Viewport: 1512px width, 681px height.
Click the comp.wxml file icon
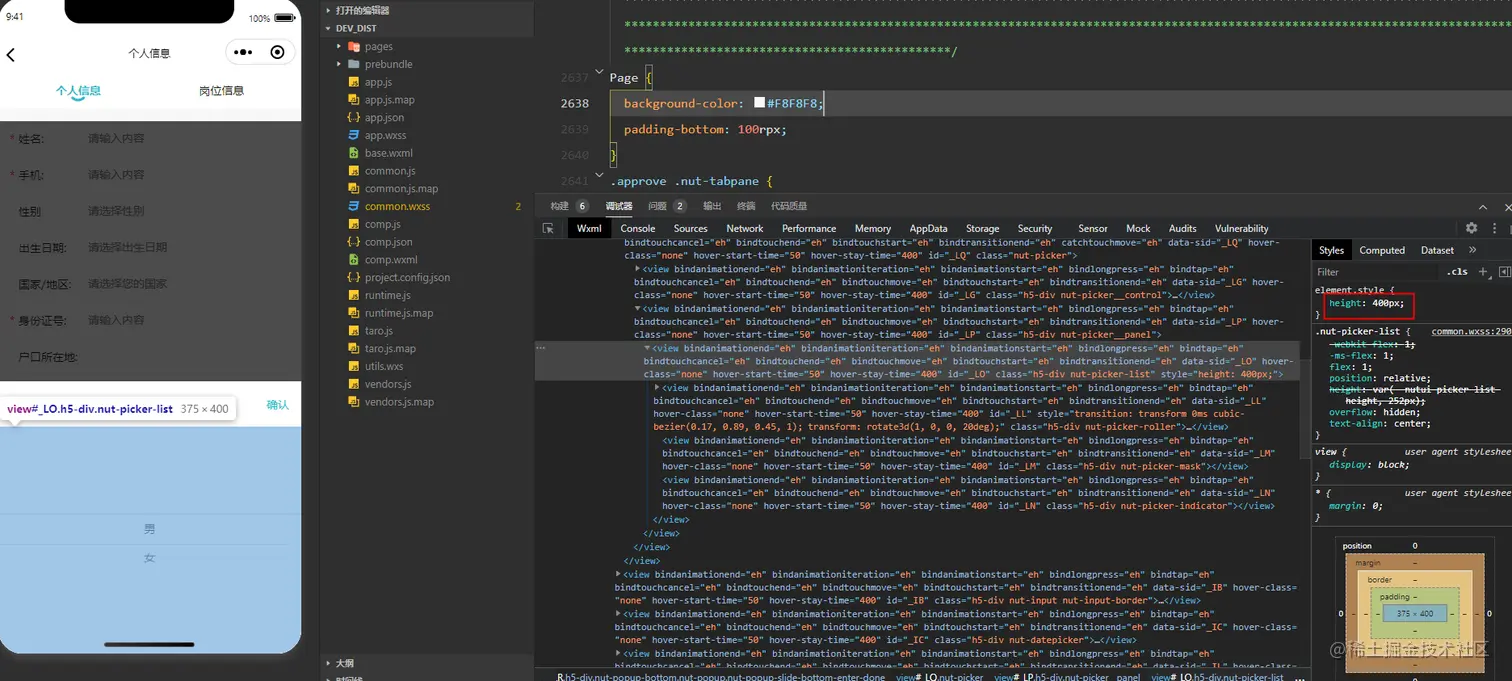click(353, 259)
